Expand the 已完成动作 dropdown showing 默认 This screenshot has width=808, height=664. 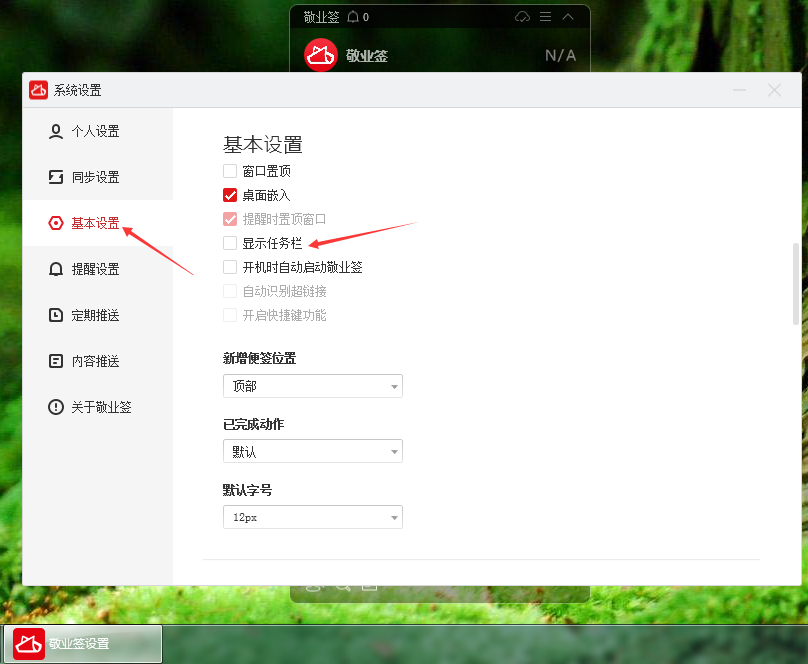[313, 451]
